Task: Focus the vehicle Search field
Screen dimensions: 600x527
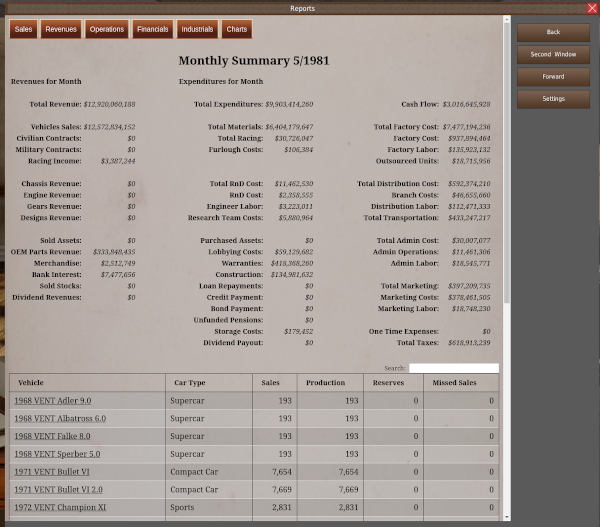Action: pos(453,368)
